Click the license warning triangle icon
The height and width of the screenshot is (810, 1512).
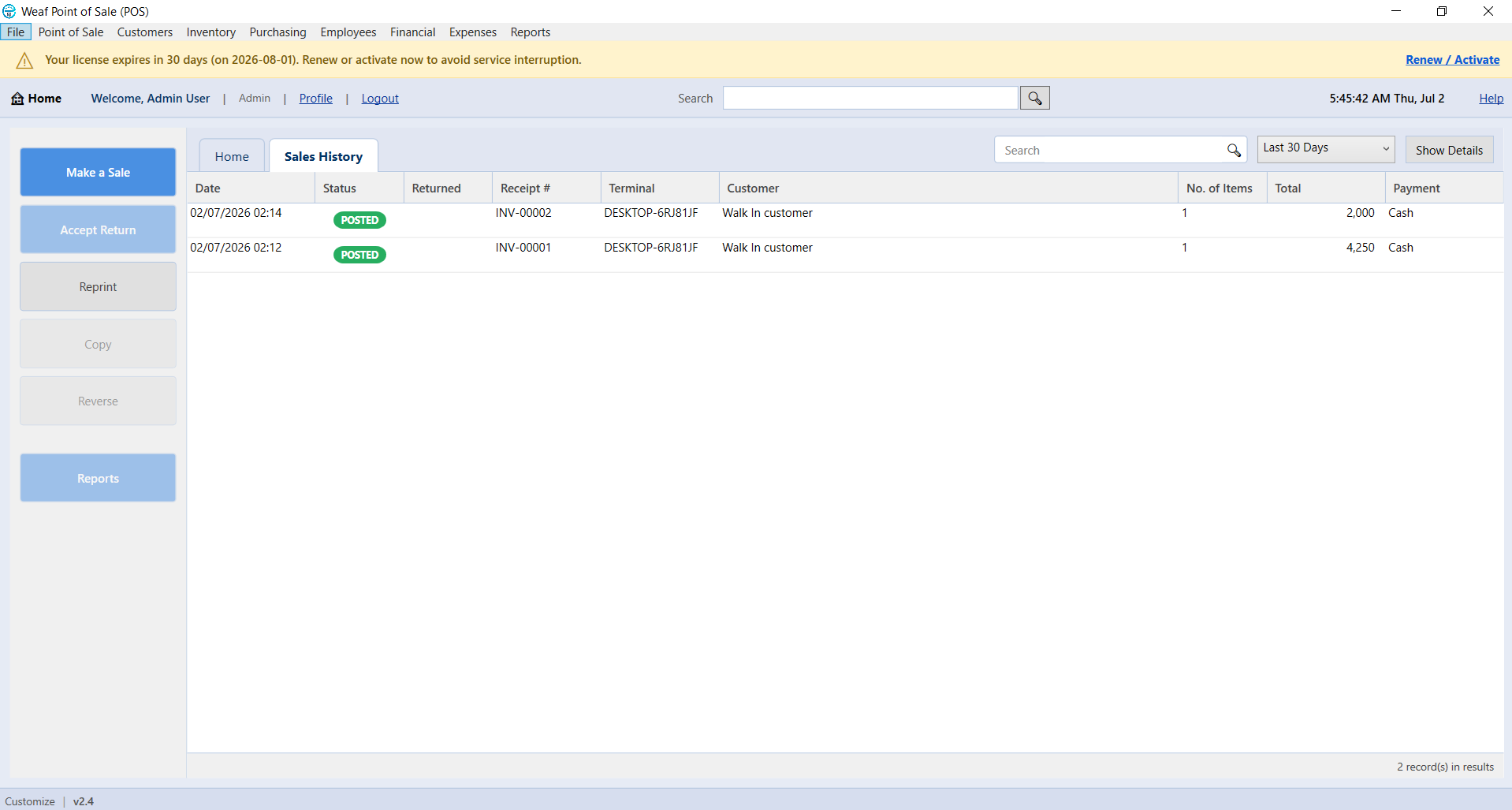coord(25,61)
